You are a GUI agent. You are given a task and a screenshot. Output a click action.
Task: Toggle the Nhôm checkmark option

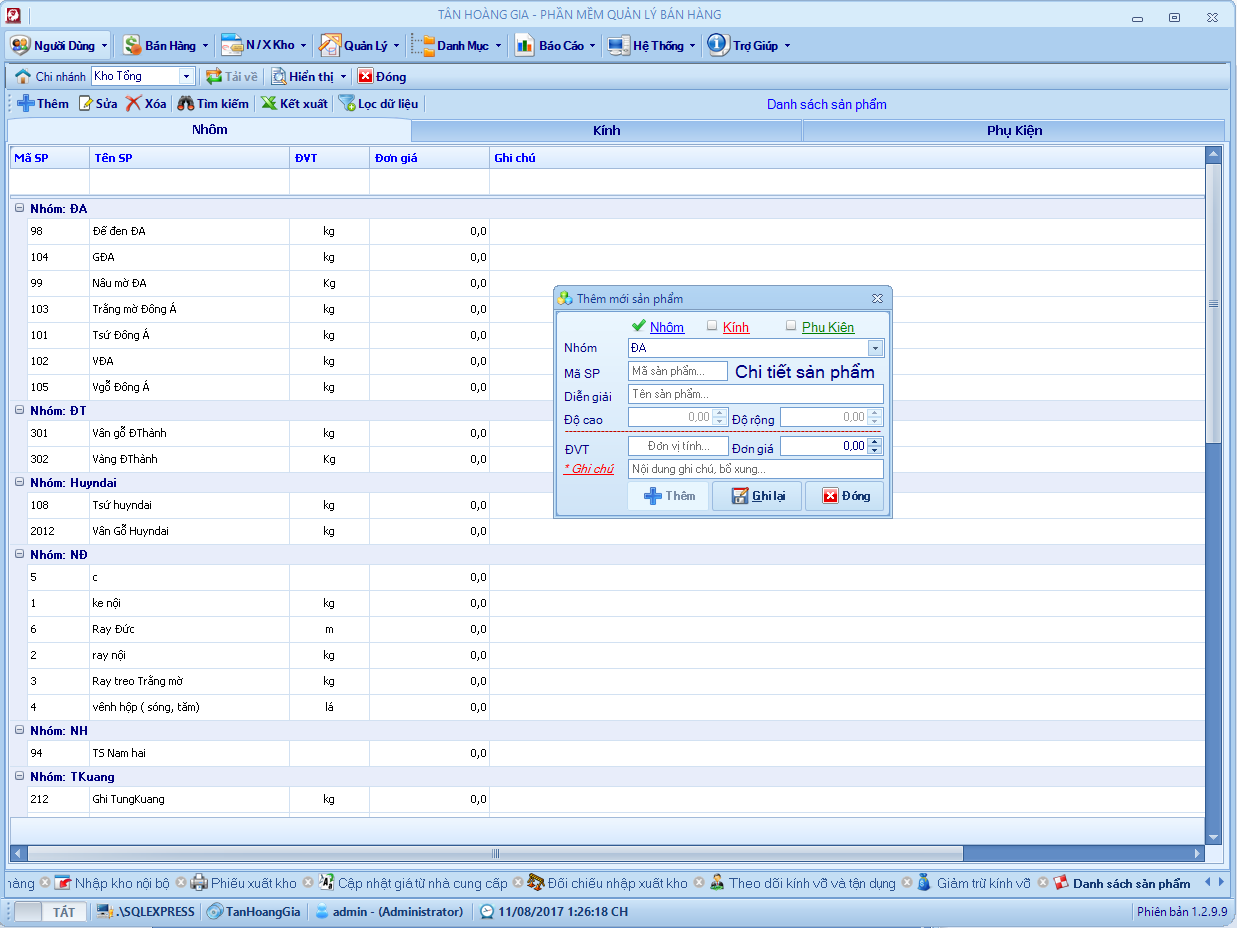point(639,326)
